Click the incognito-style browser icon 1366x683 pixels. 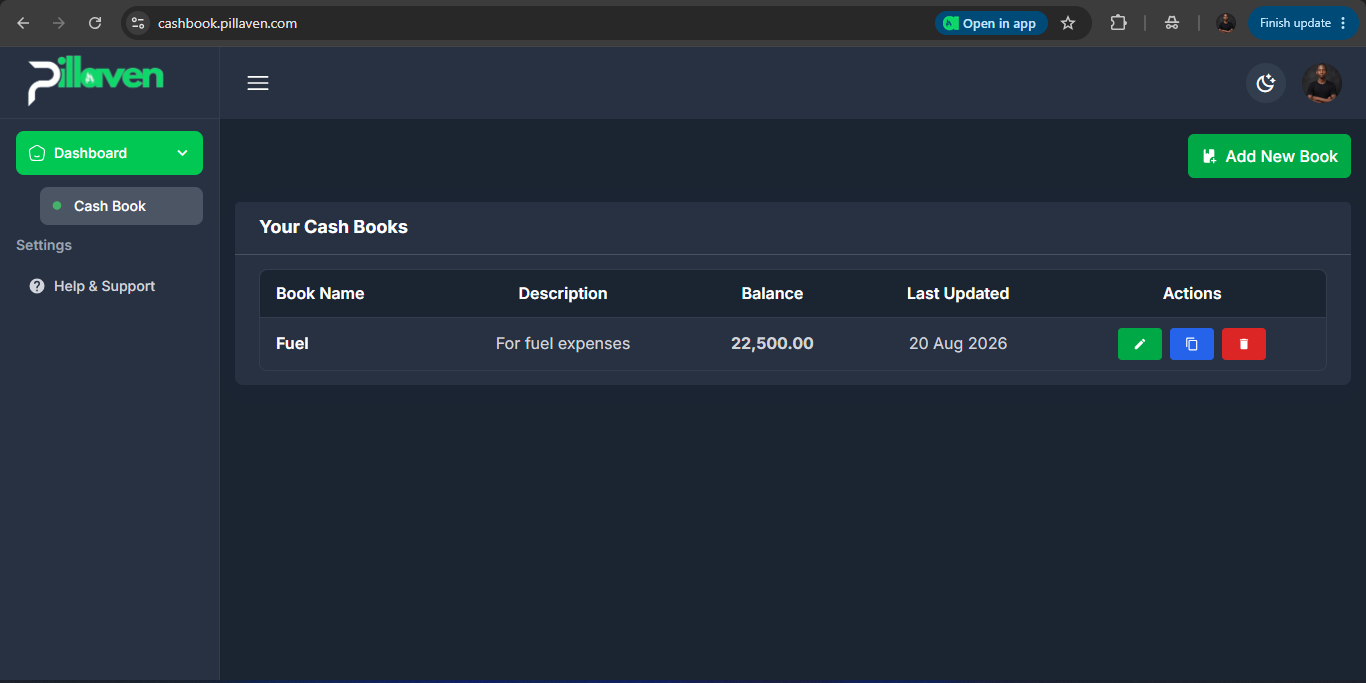pyautogui.click(x=1172, y=23)
